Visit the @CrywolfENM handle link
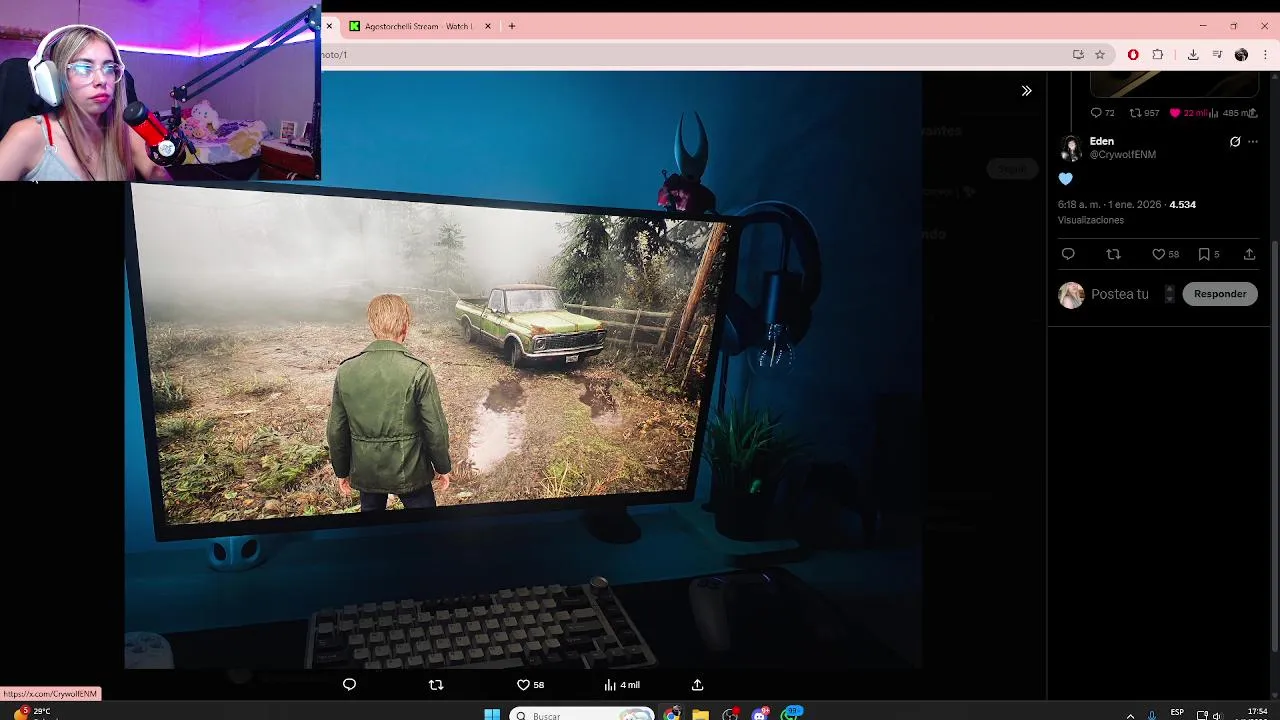This screenshot has width=1280, height=720. [x=1122, y=155]
